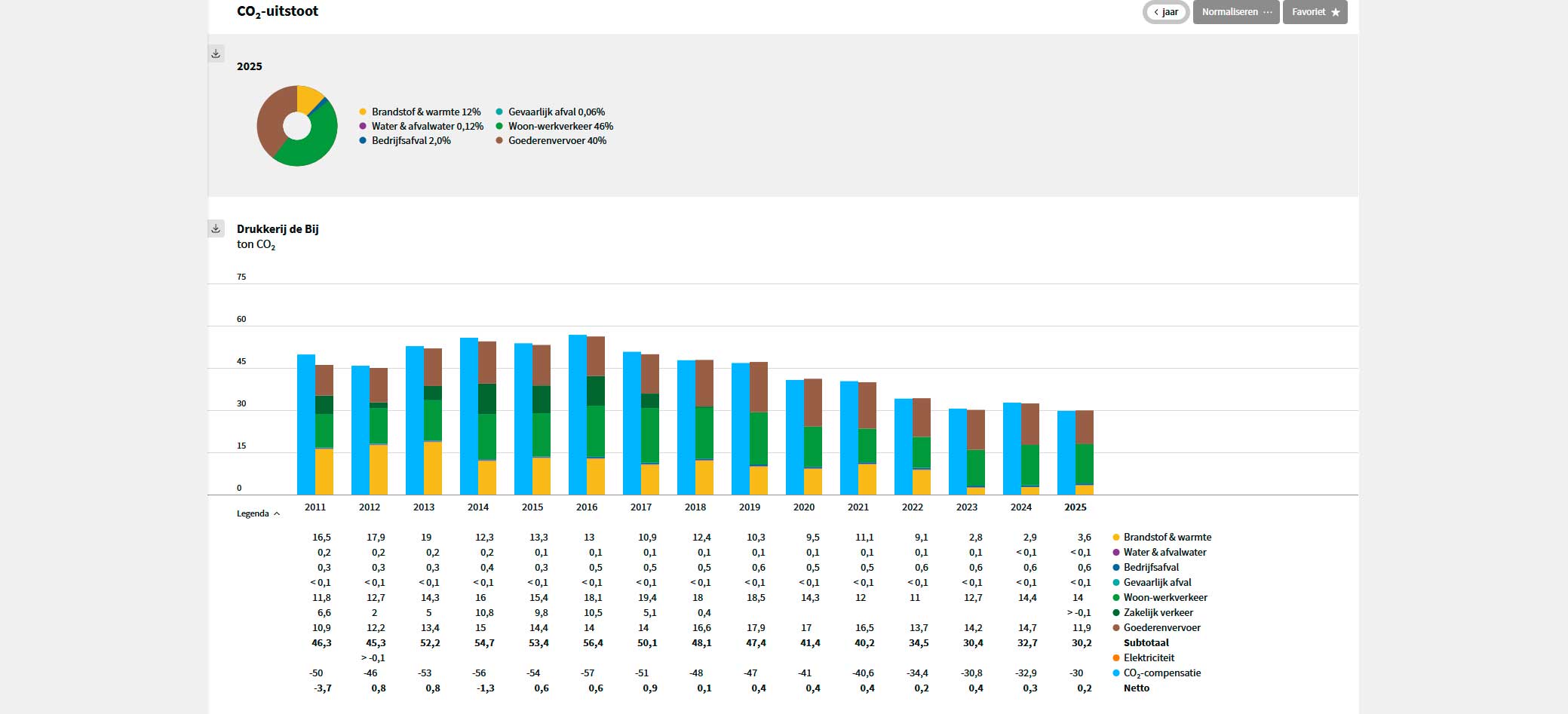Select Woon-werkverkeer 46% in pie legend
This screenshot has width=1568, height=714.
click(554, 127)
